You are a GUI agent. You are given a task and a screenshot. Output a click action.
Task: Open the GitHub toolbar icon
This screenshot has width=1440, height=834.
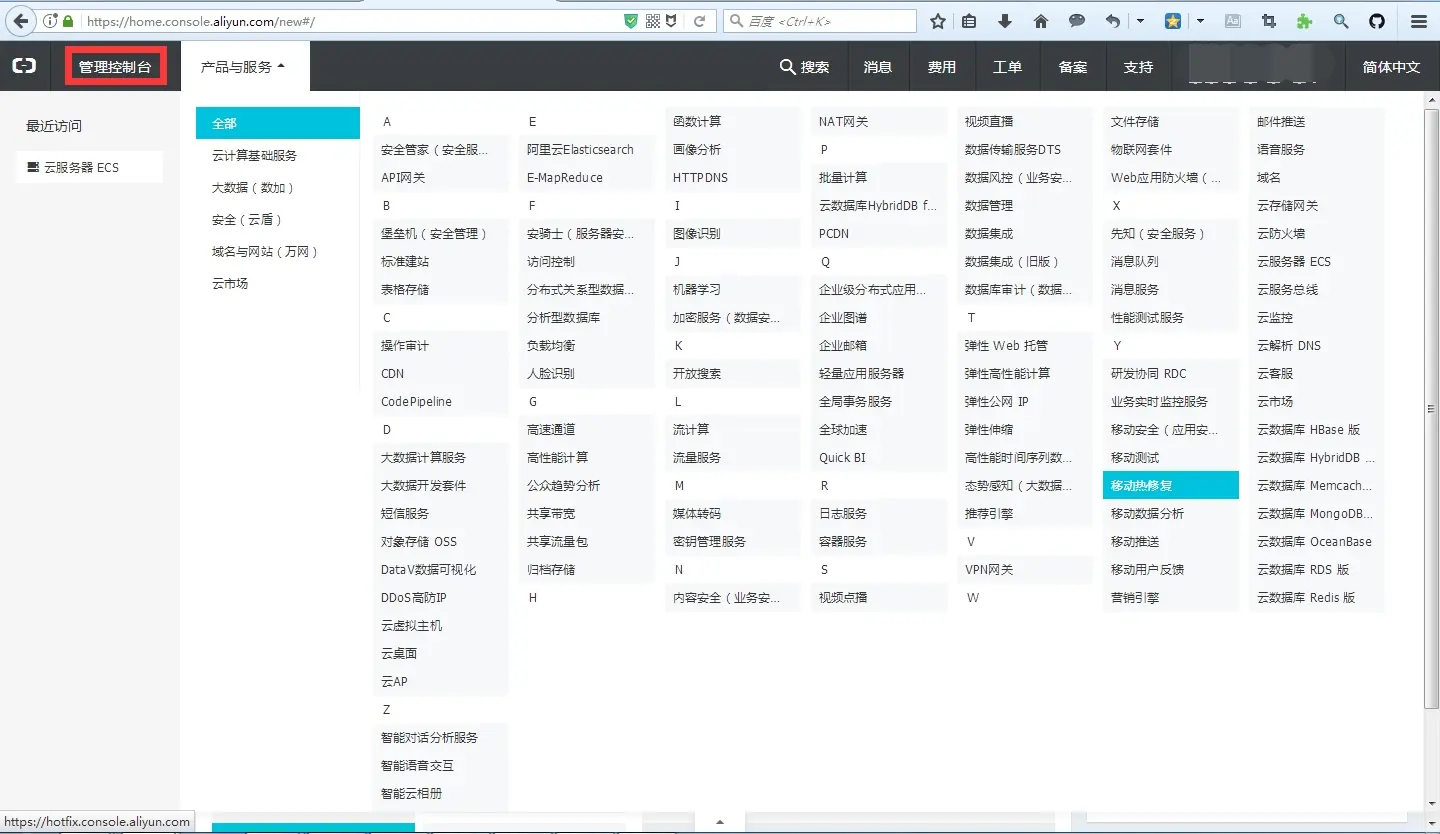point(1377,21)
